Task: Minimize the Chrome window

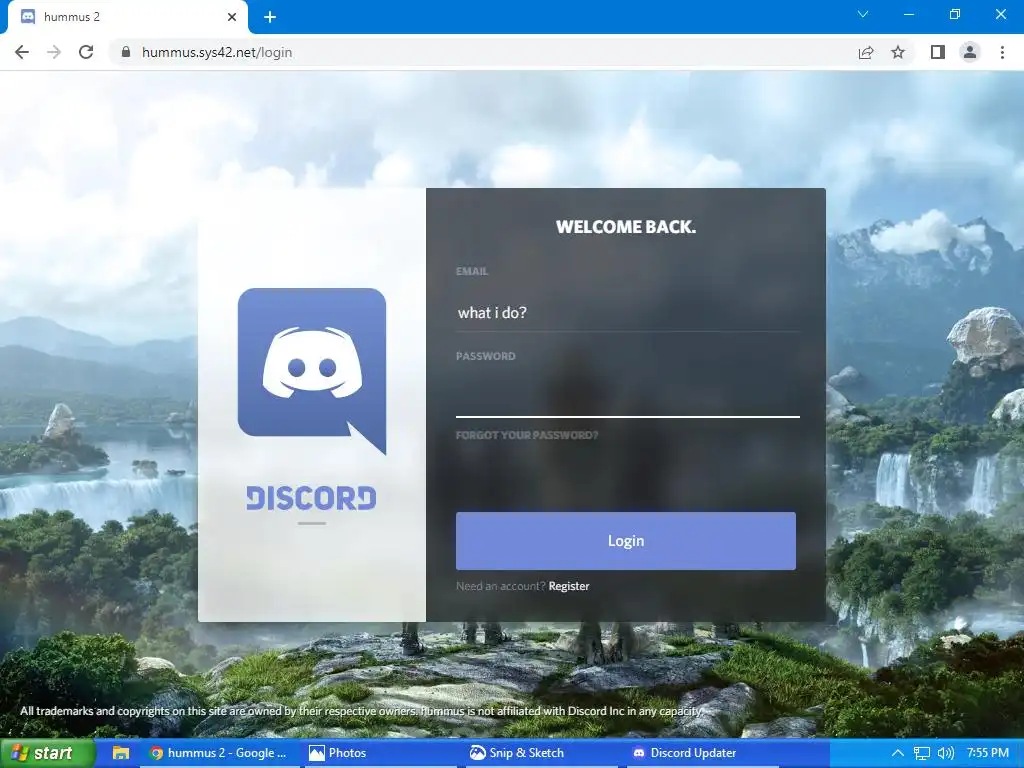Action: click(908, 14)
